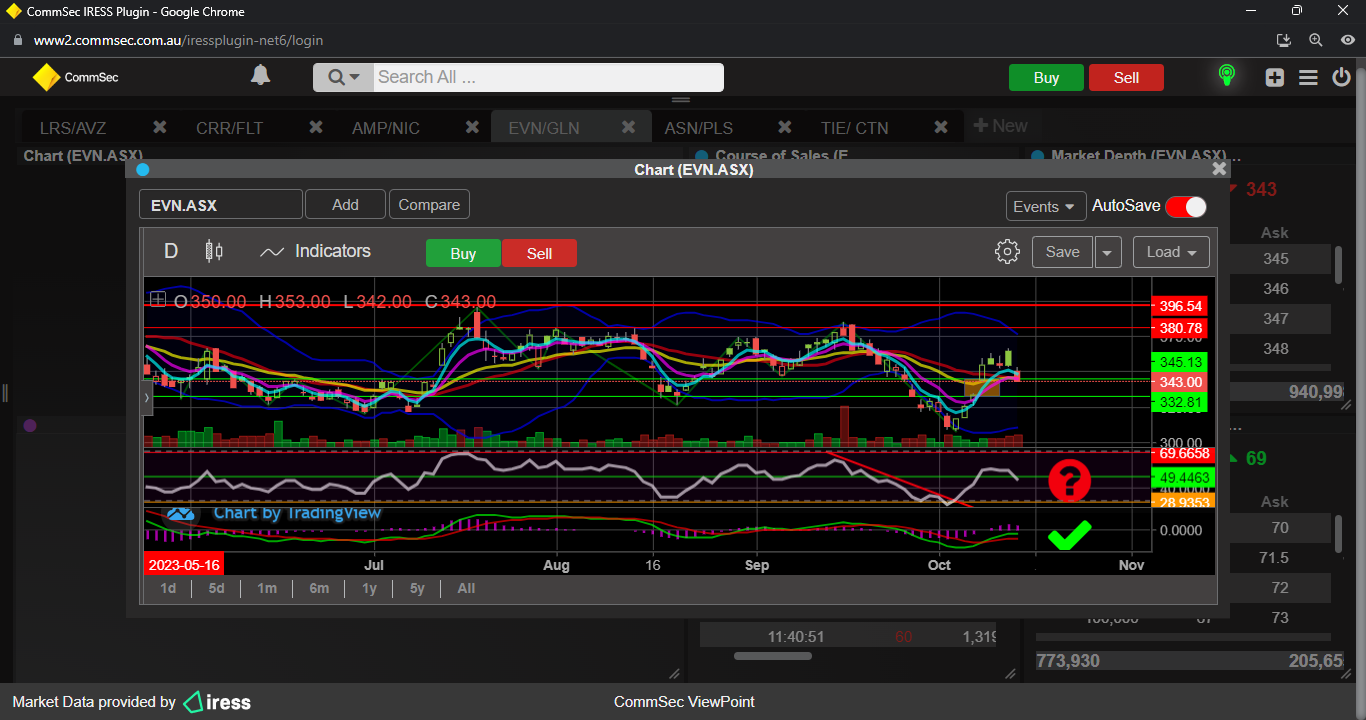Click the power logout icon
Image resolution: width=1366 pixels, height=720 pixels.
point(1342,77)
